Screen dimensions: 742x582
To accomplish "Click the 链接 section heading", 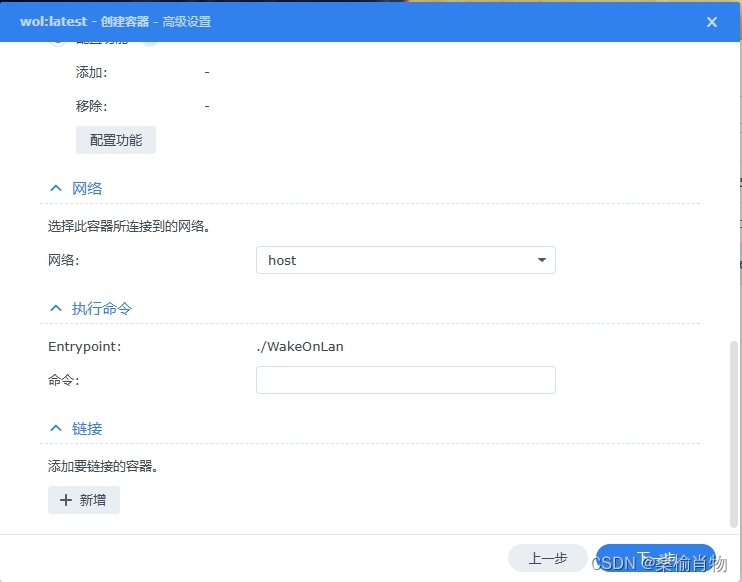I will 87,428.
